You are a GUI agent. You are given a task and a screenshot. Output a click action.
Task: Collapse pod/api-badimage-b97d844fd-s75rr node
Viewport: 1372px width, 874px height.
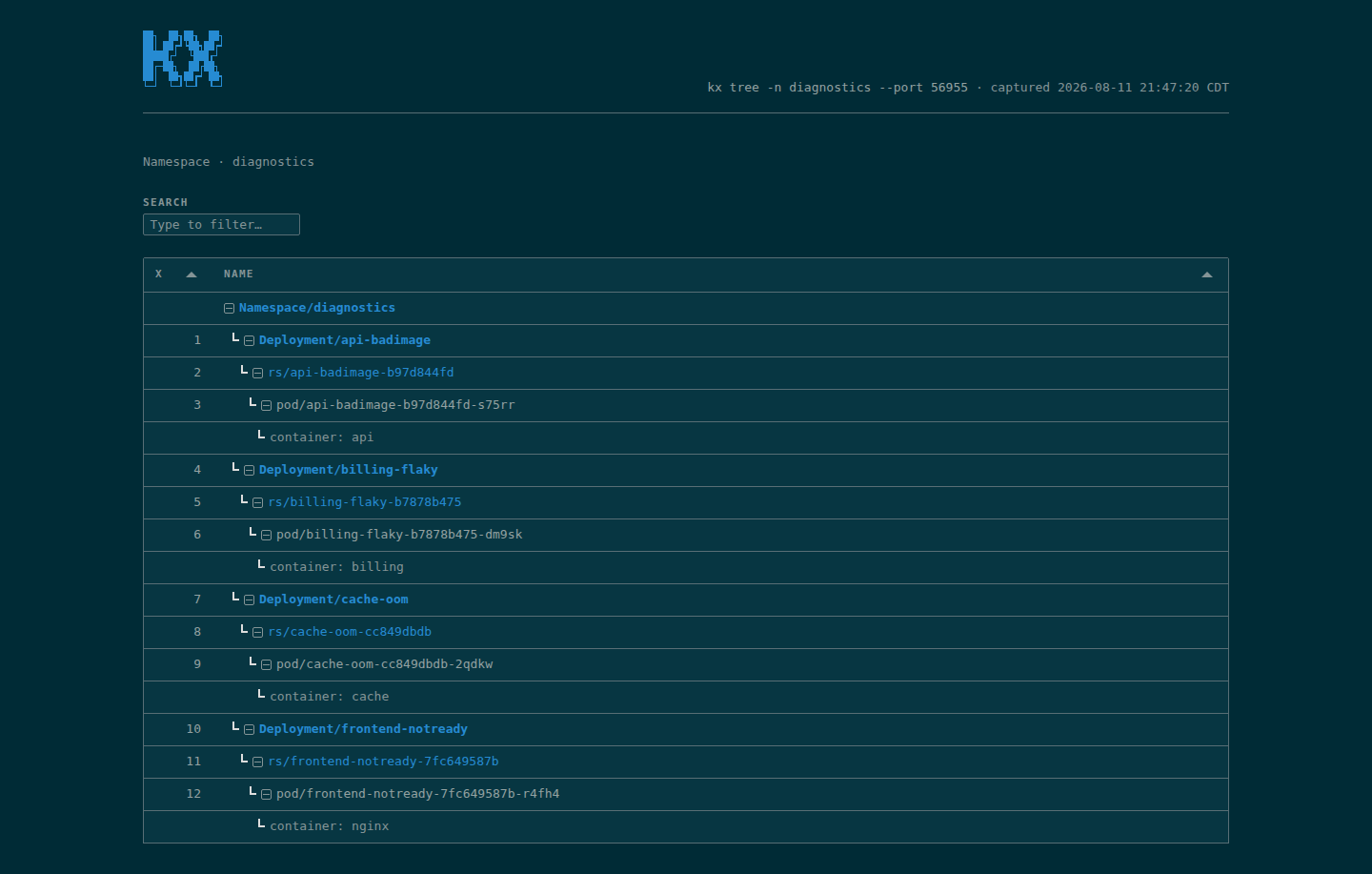click(266, 405)
